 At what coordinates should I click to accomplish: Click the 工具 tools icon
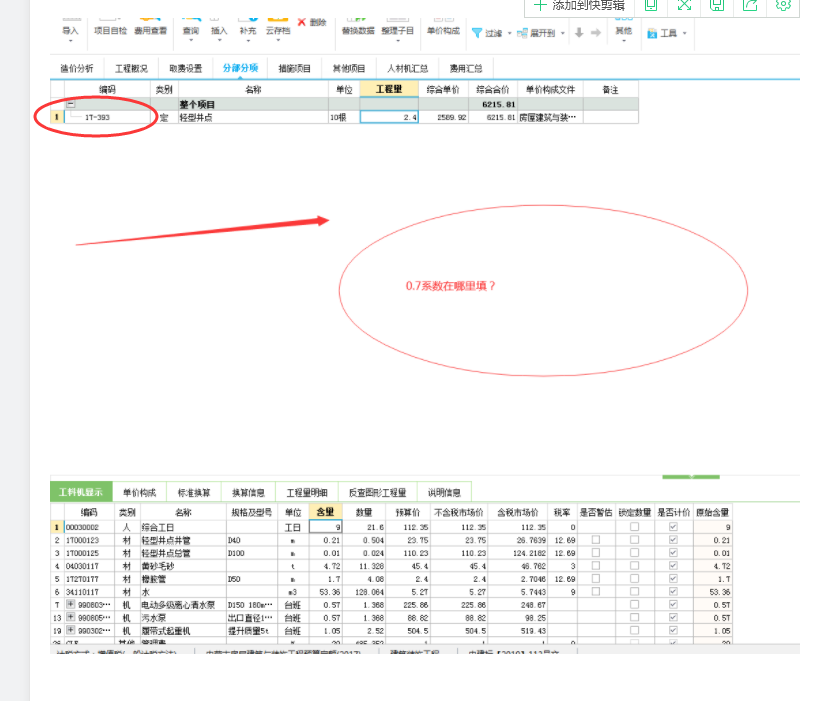(652, 34)
